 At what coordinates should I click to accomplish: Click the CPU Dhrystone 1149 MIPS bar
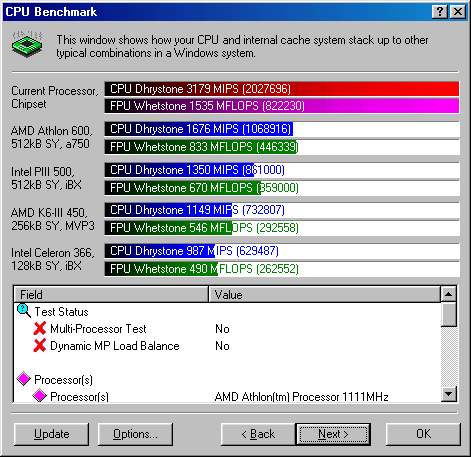click(x=282, y=210)
